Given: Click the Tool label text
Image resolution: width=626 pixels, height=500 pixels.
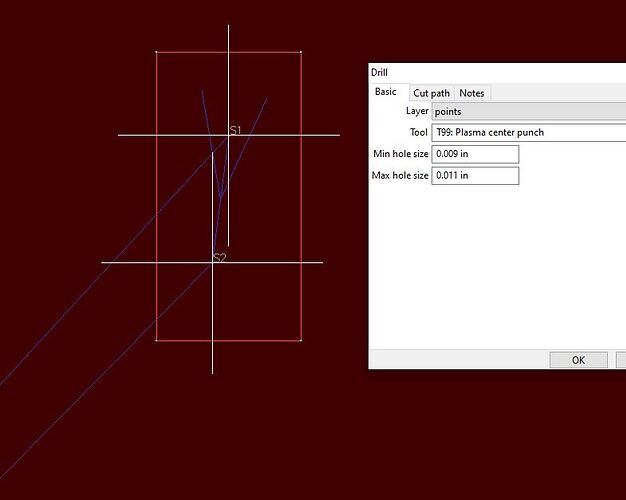Looking at the screenshot, I should tap(418, 132).
